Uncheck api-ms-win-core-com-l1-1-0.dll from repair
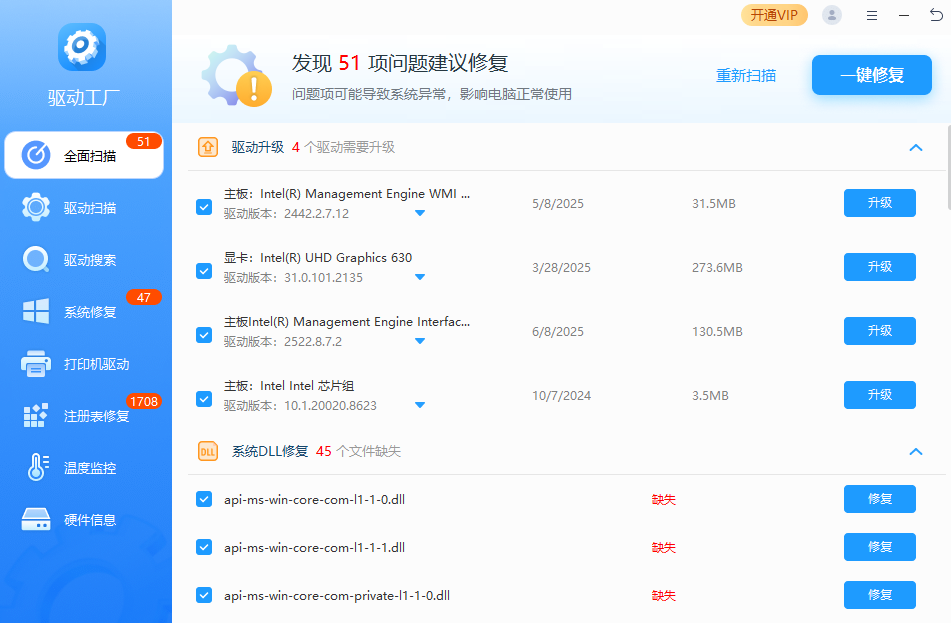 (x=204, y=499)
